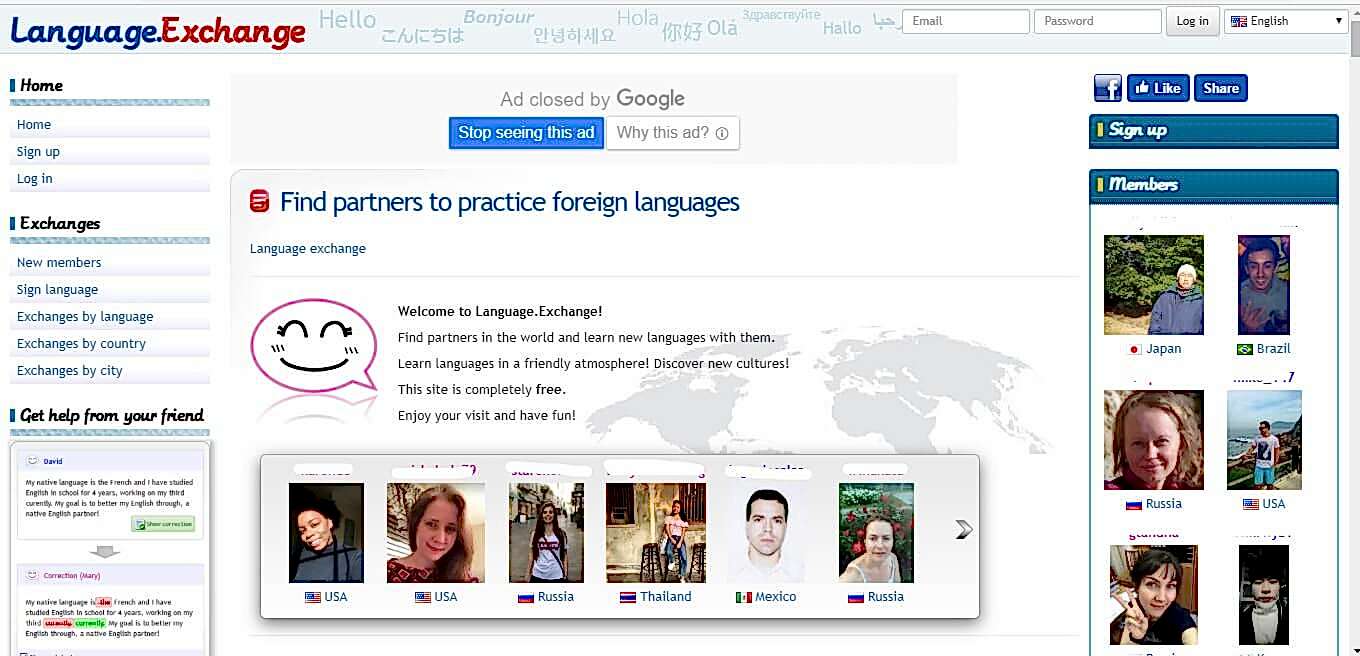
Task: Click Japan country label in Members
Action: click(x=1164, y=350)
